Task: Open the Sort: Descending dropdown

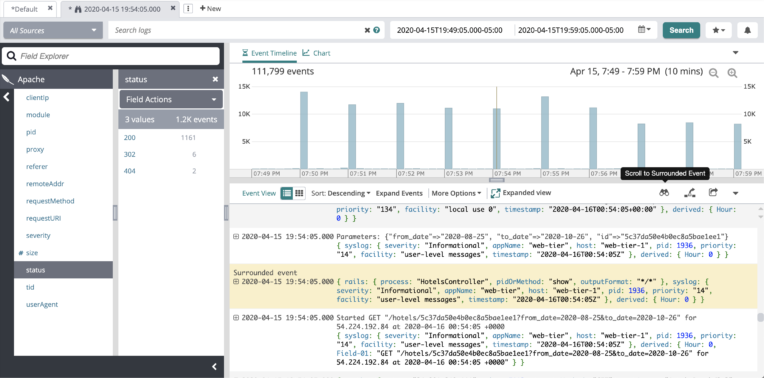Action: (x=341, y=193)
